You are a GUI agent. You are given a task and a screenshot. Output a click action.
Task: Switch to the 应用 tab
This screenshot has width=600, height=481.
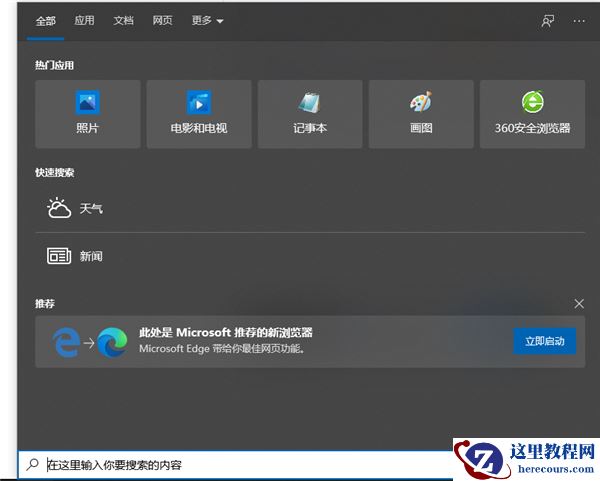click(x=84, y=20)
